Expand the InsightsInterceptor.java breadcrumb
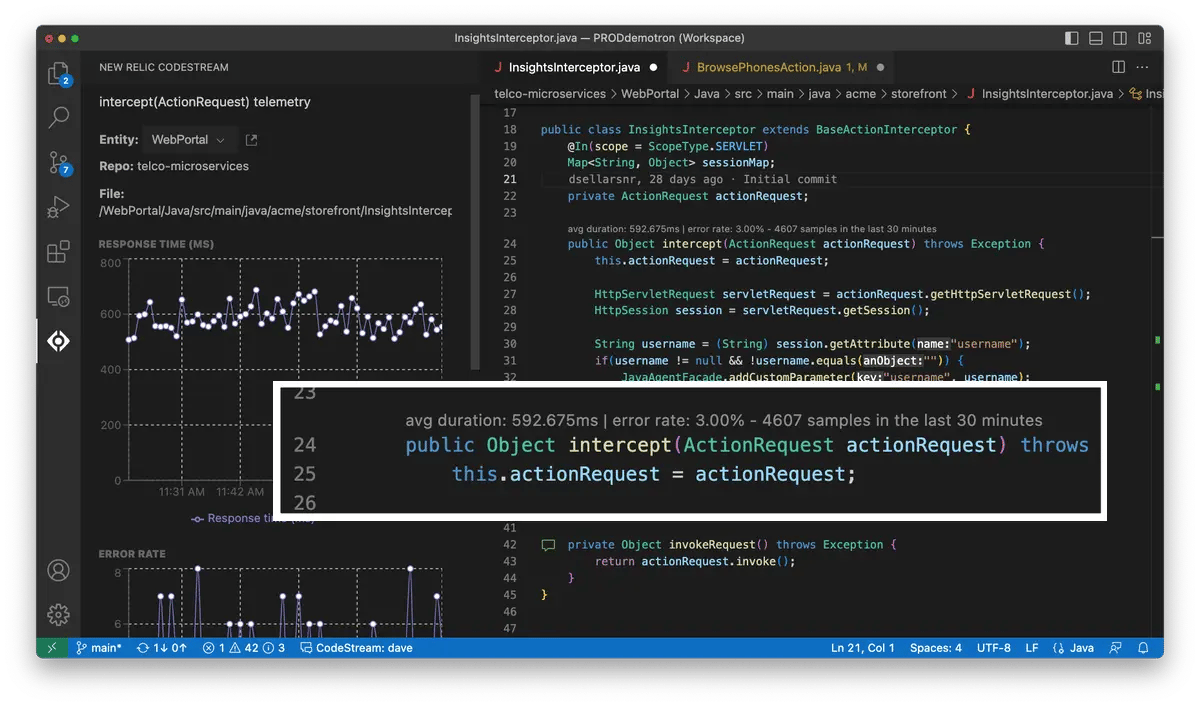 [1047, 94]
